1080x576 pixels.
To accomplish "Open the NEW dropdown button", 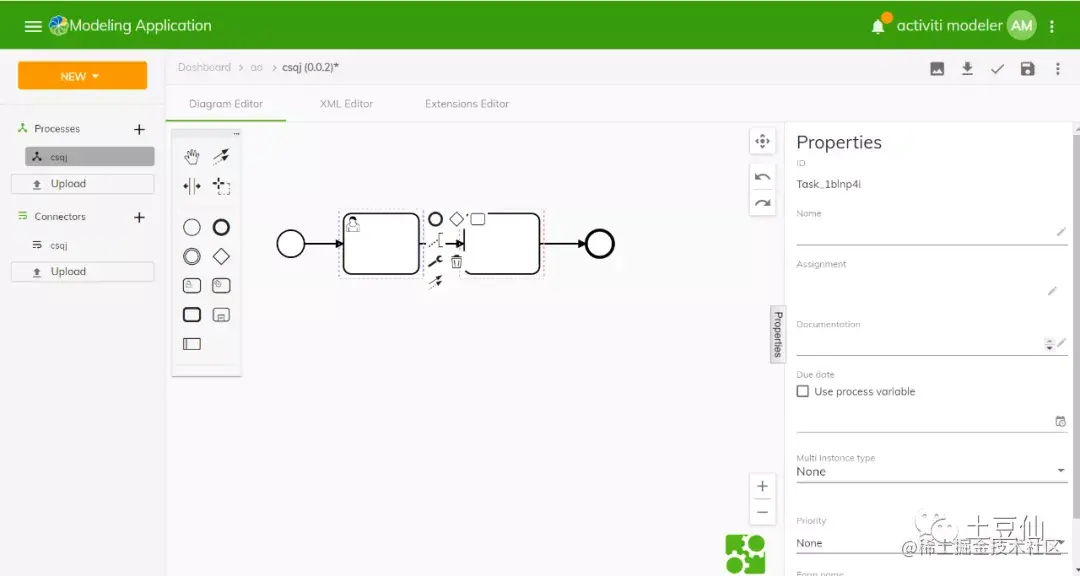I will (x=83, y=76).
